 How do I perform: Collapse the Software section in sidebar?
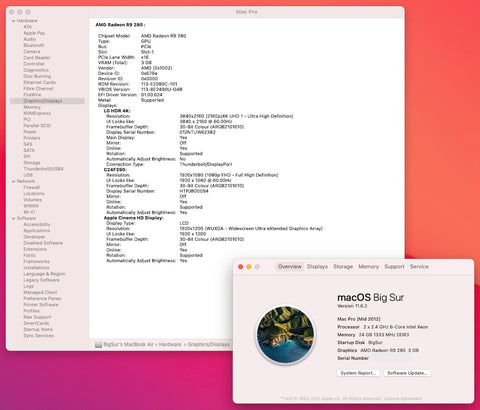[13, 218]
